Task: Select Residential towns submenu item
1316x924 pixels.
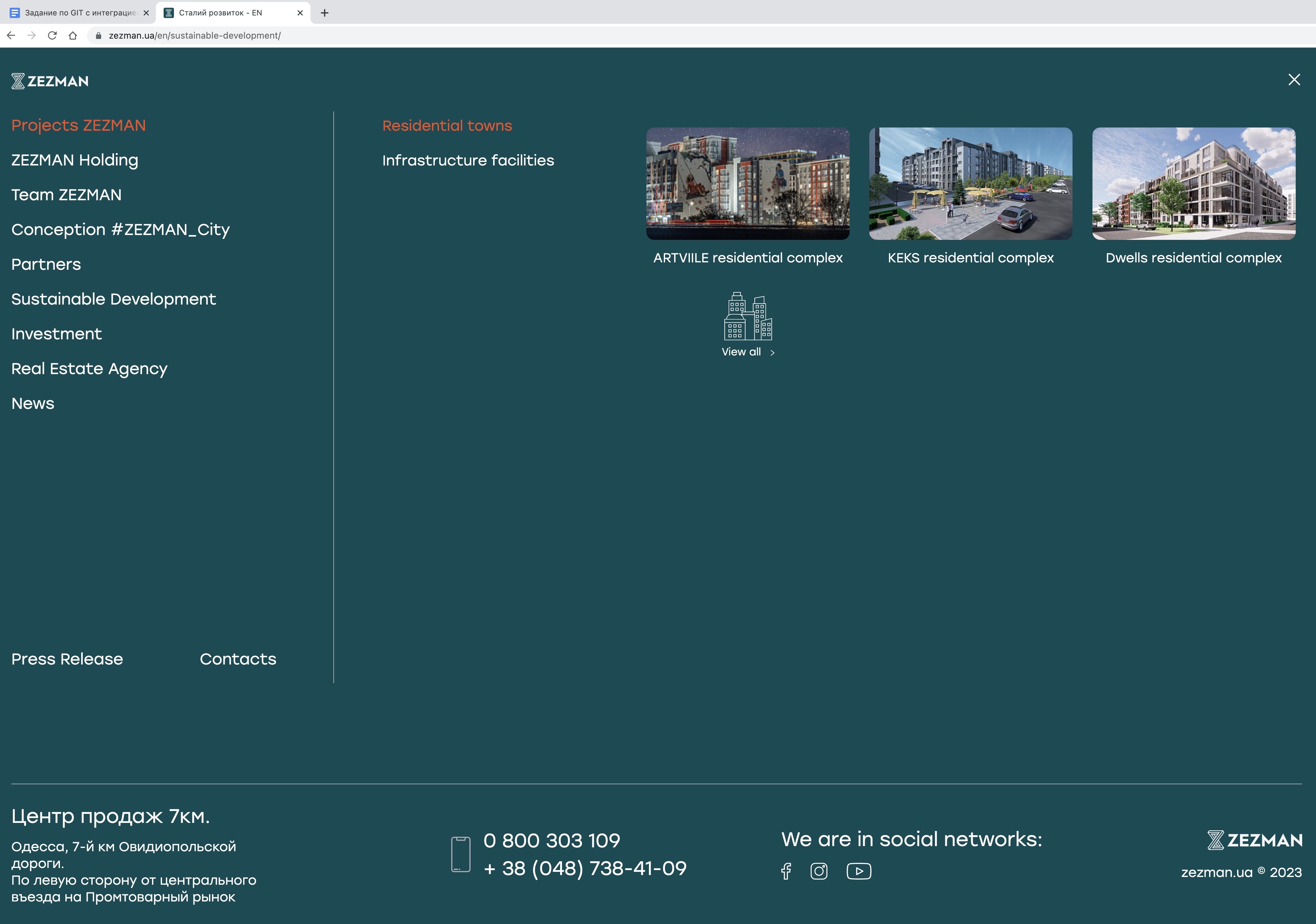Action: (447, 126)
